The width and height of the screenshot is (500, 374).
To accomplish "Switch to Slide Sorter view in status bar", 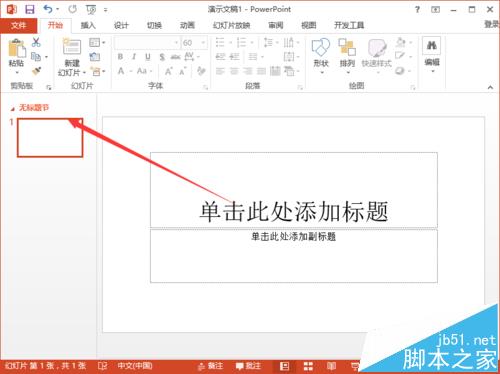I will pos(308,366).
